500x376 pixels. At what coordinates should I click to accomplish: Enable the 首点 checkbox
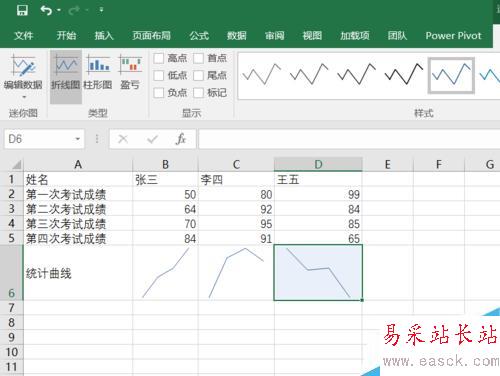point(198,58)
